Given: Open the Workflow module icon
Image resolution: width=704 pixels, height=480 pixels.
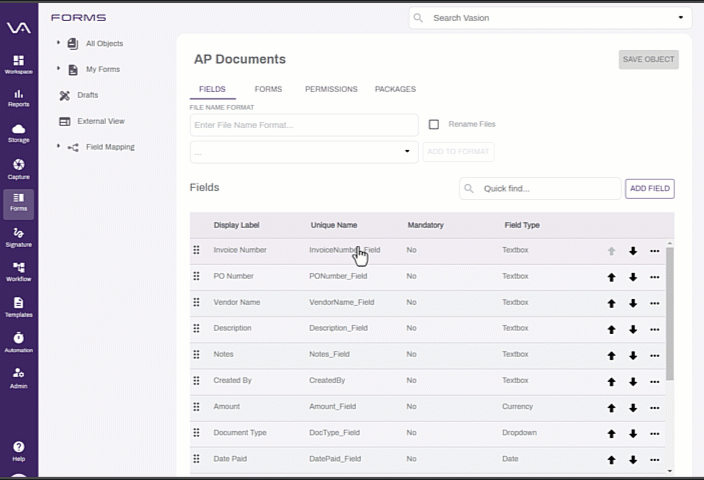Looking at the screenshot, I should pos(18,272).
